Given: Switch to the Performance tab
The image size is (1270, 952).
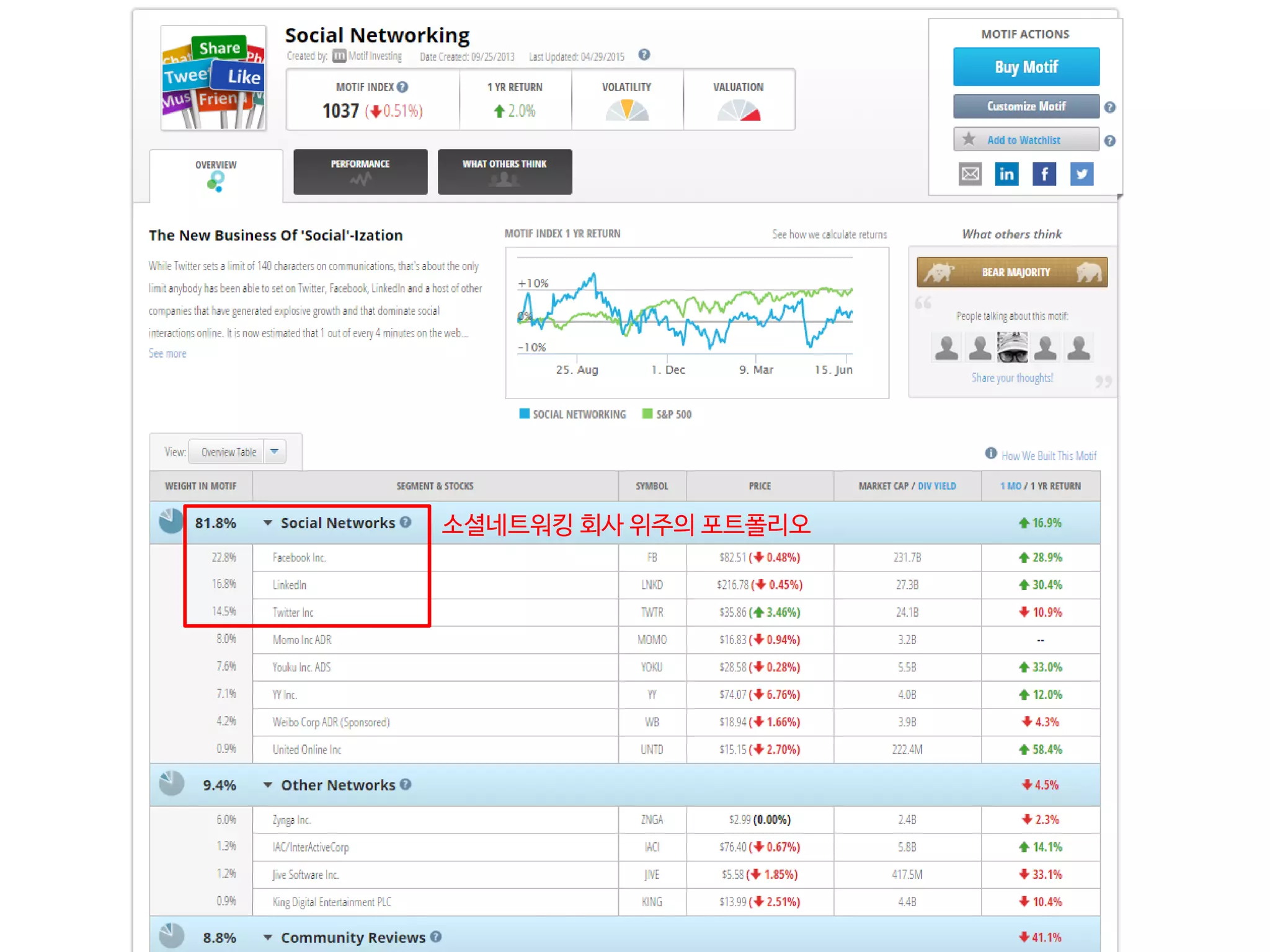Looking at the screenshot, I should (360, 172).
